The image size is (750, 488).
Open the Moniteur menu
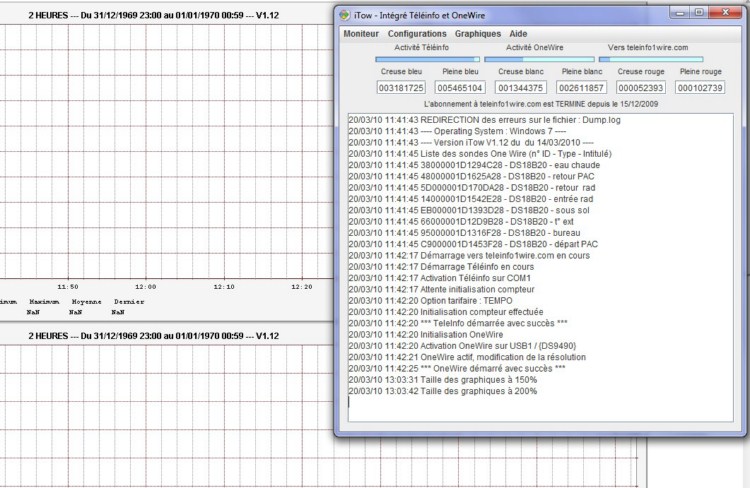(360, 33)
